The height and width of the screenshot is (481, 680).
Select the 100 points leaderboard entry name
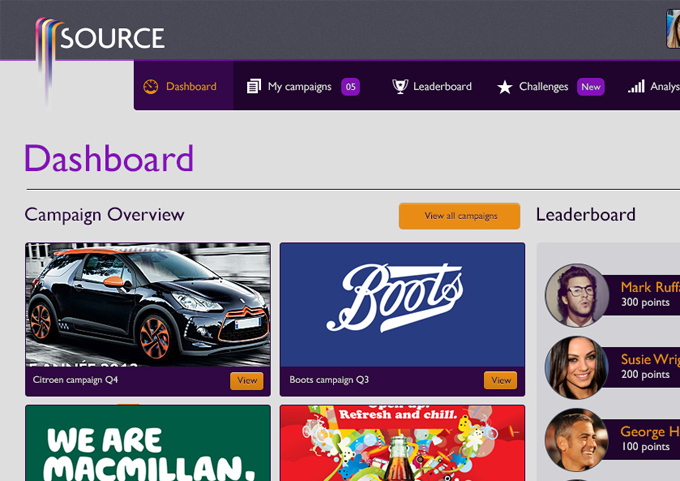coord(650,432)
